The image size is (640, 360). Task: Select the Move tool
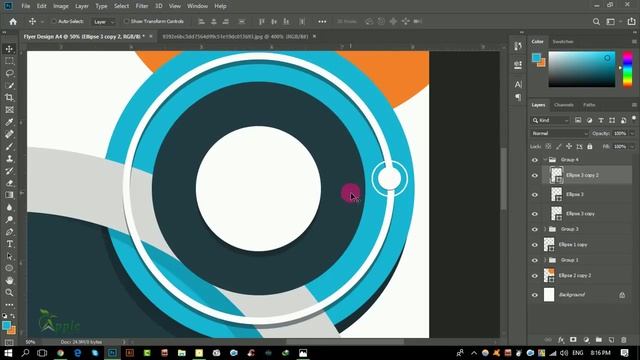[9, 49]
